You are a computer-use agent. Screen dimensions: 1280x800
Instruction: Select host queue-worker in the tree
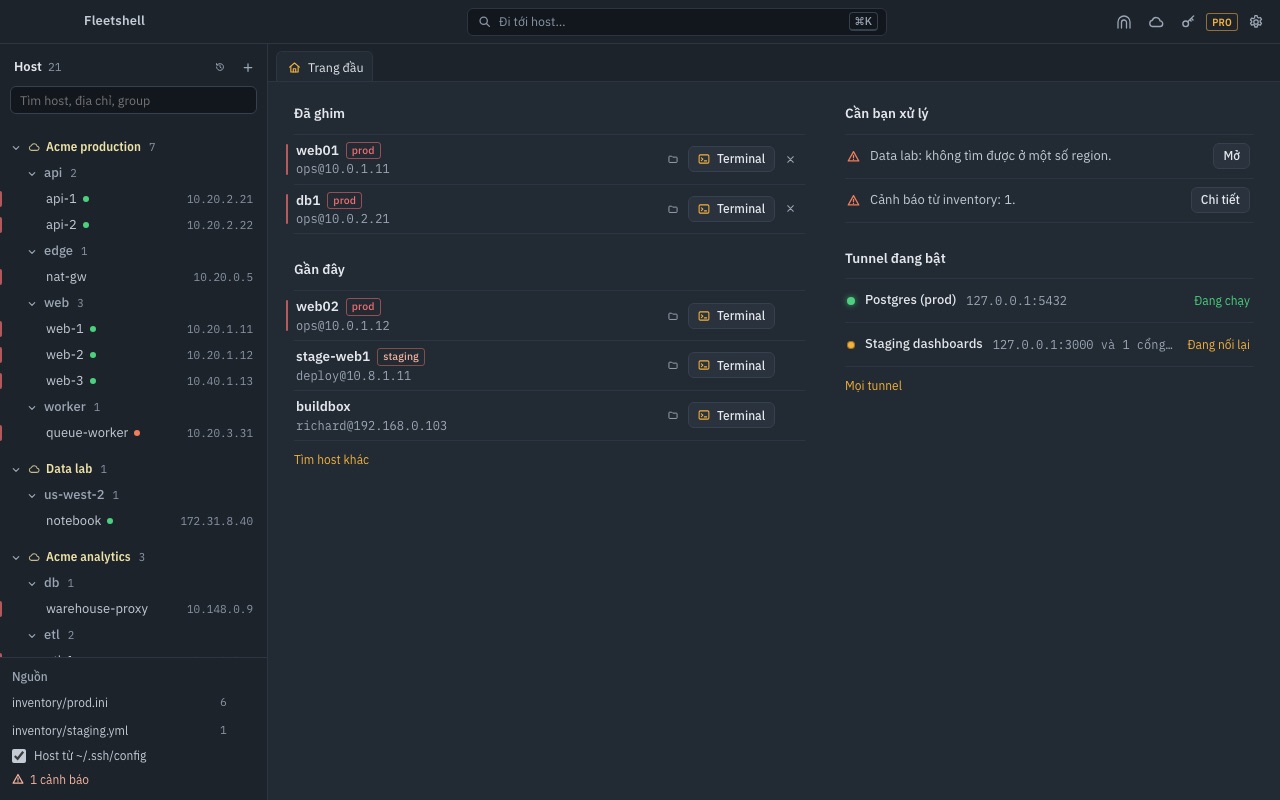(134, 433)
